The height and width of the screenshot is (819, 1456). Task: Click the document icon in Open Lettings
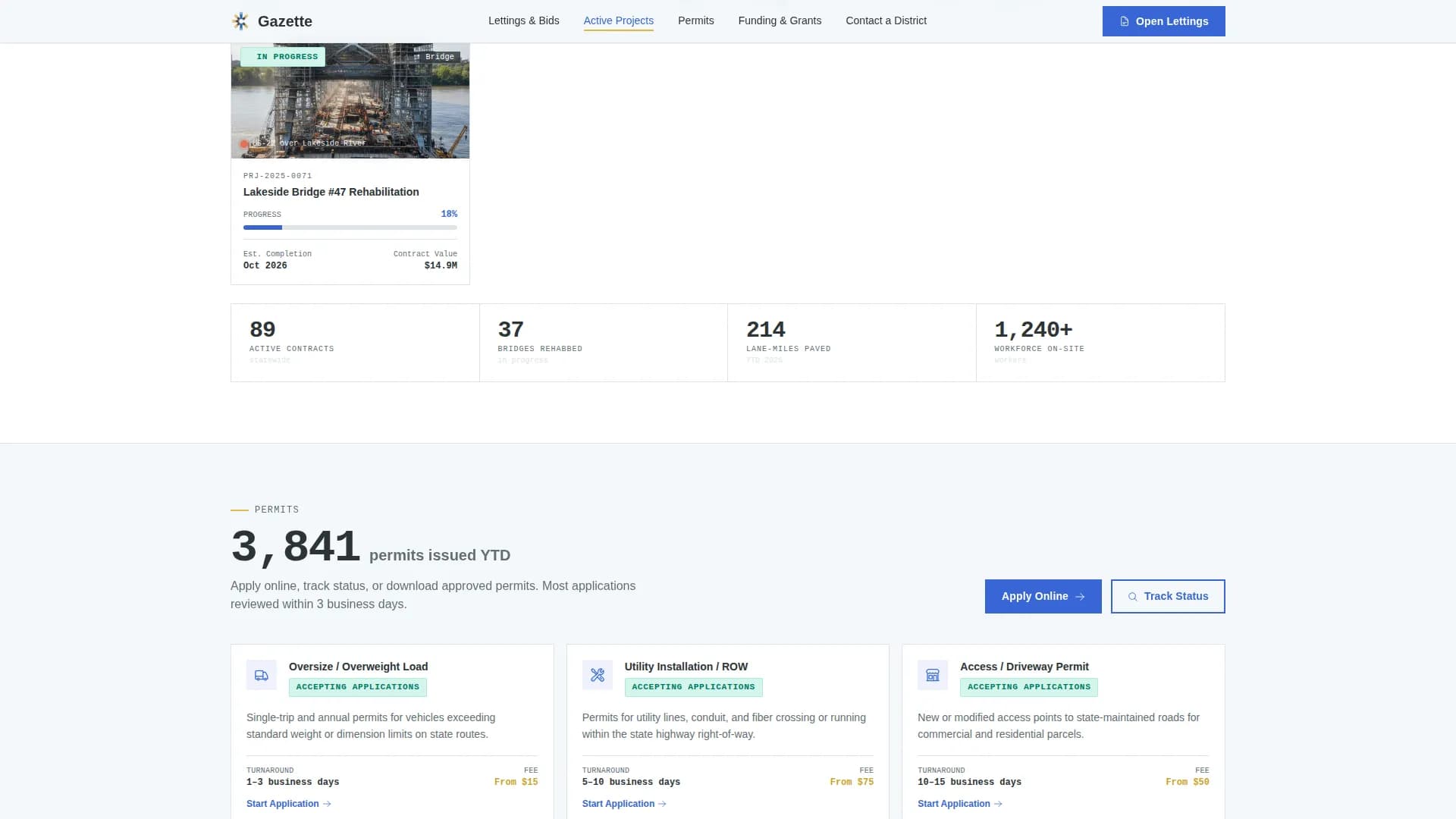(x=1125, y=21)
